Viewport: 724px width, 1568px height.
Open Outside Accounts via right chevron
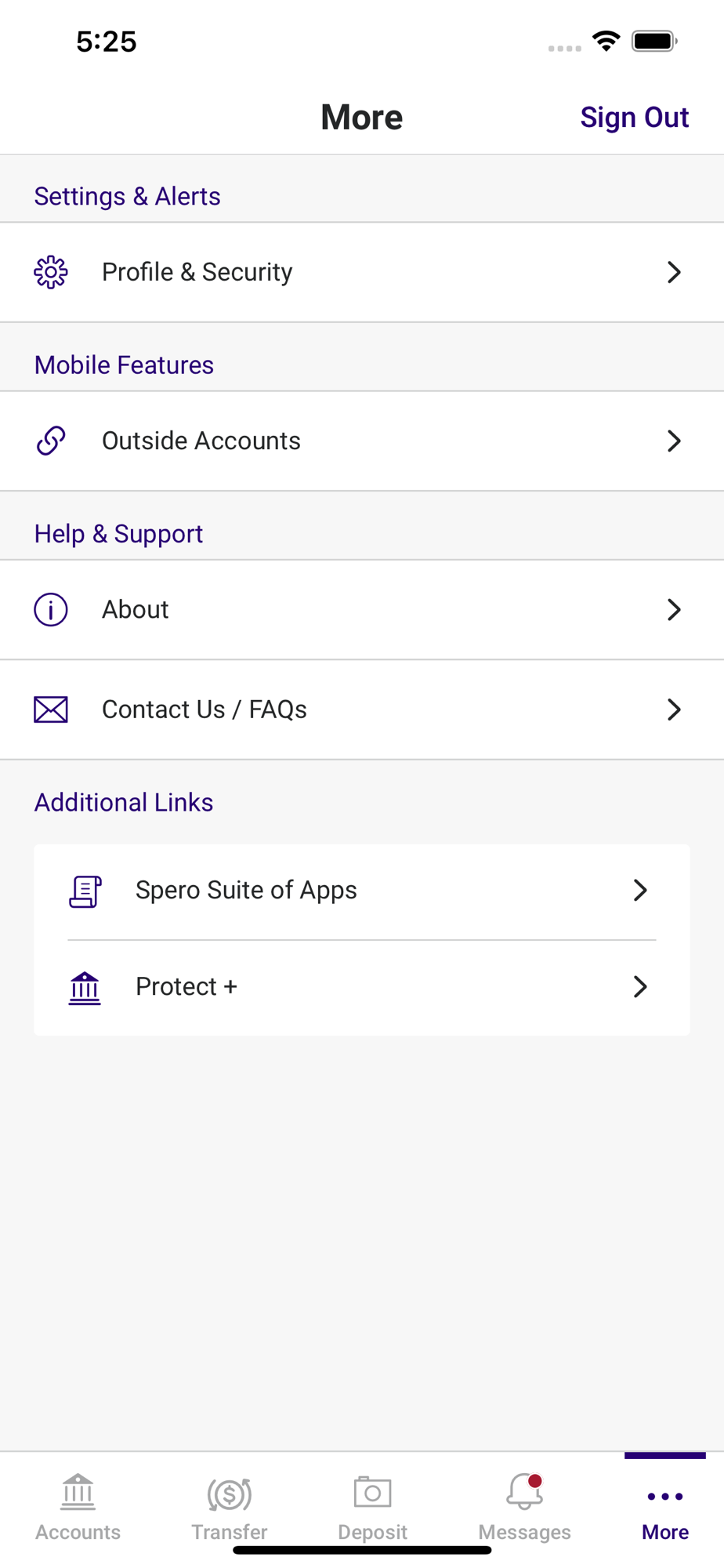point(673,441)
